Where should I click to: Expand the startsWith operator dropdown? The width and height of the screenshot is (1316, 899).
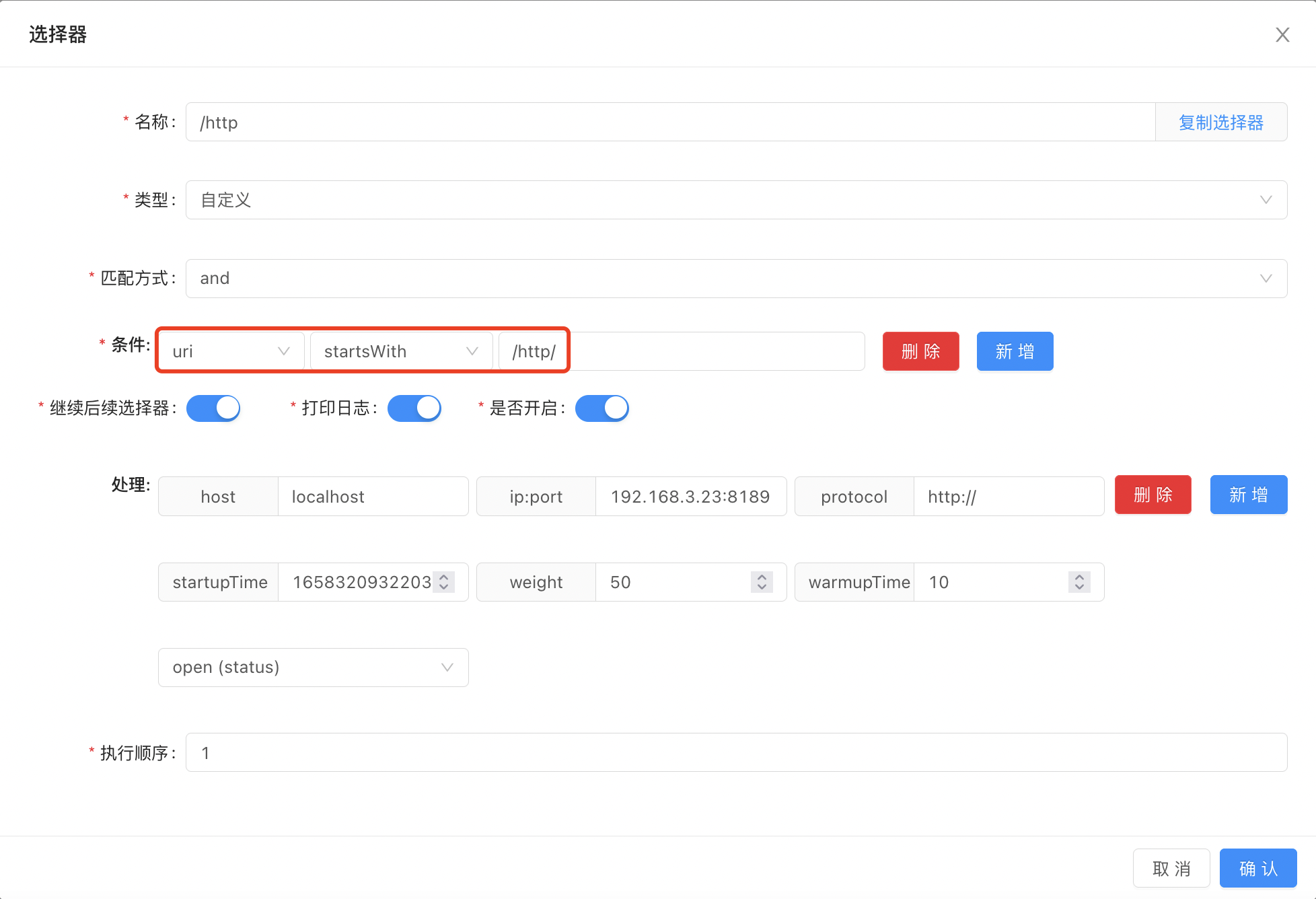coord(400,351)
